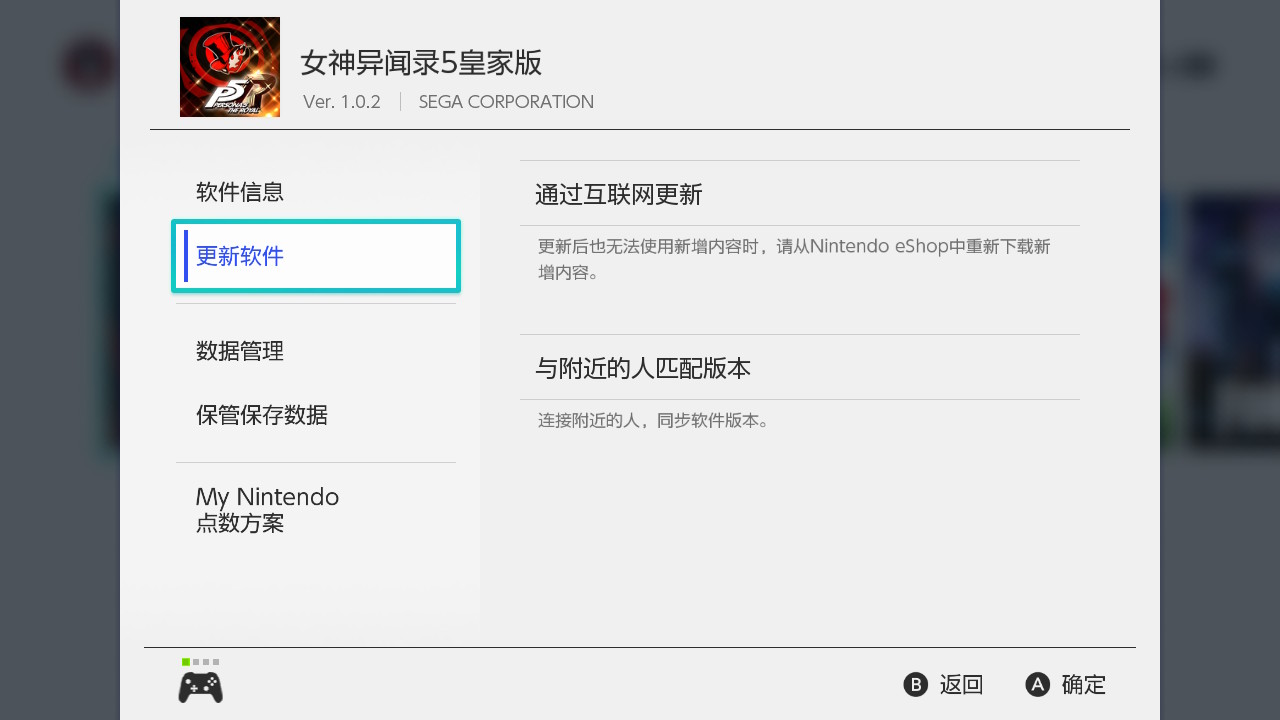Click the publisher text SEGA CORPORATION

point(506,102)
